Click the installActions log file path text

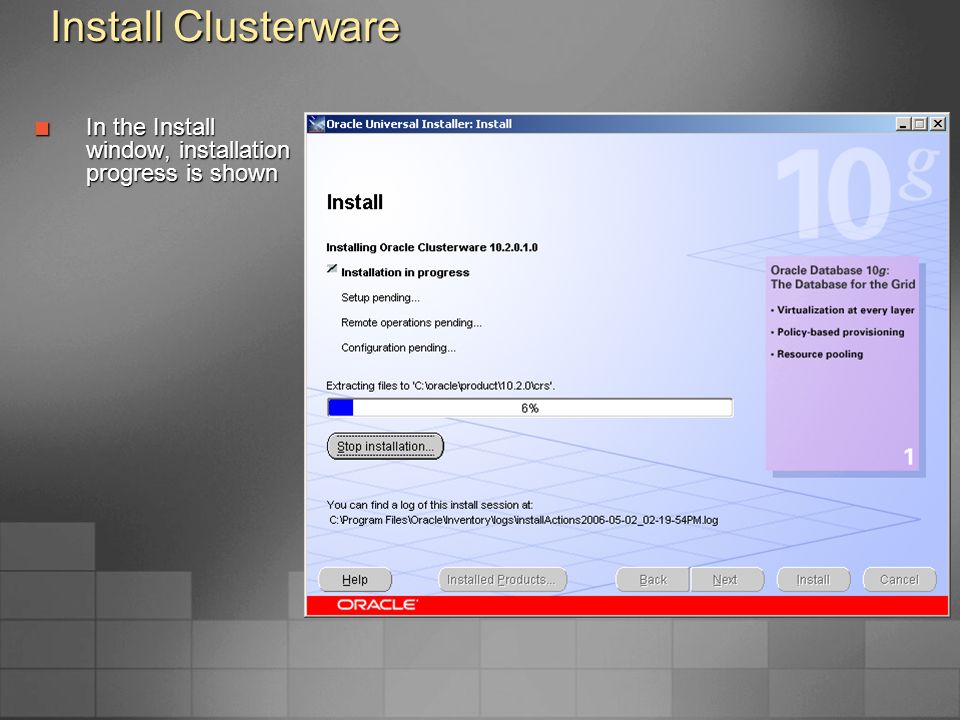click(523, 520)
